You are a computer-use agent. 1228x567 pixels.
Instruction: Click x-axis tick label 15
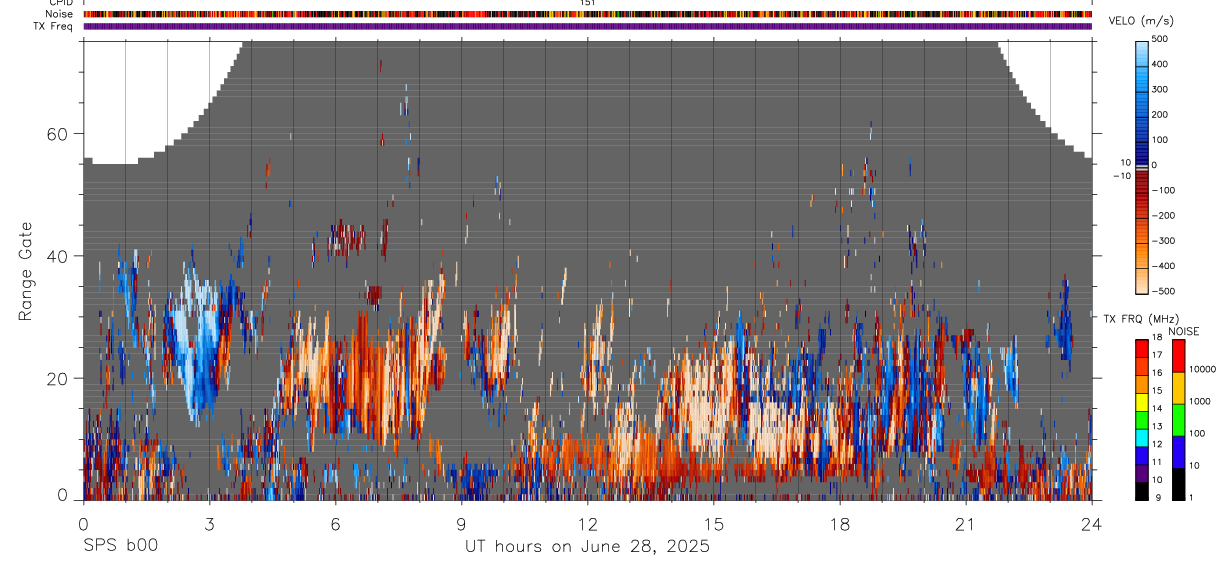[713, 524]
